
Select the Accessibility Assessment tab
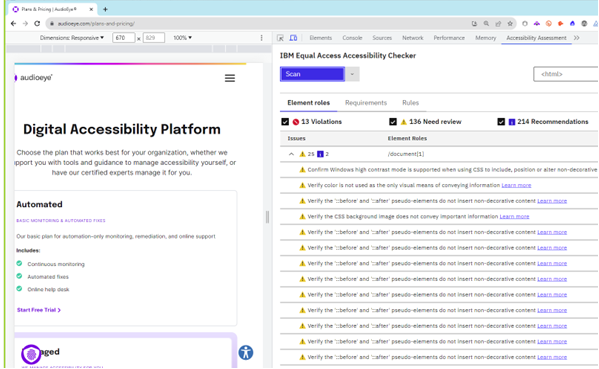click(x=536, y=38)
